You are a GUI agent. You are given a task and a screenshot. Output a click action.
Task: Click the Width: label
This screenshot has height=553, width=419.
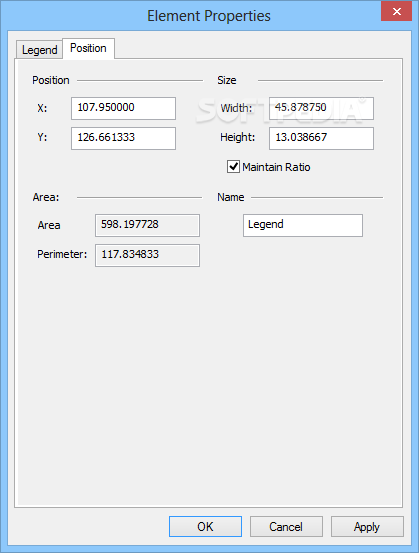[236, 108]
